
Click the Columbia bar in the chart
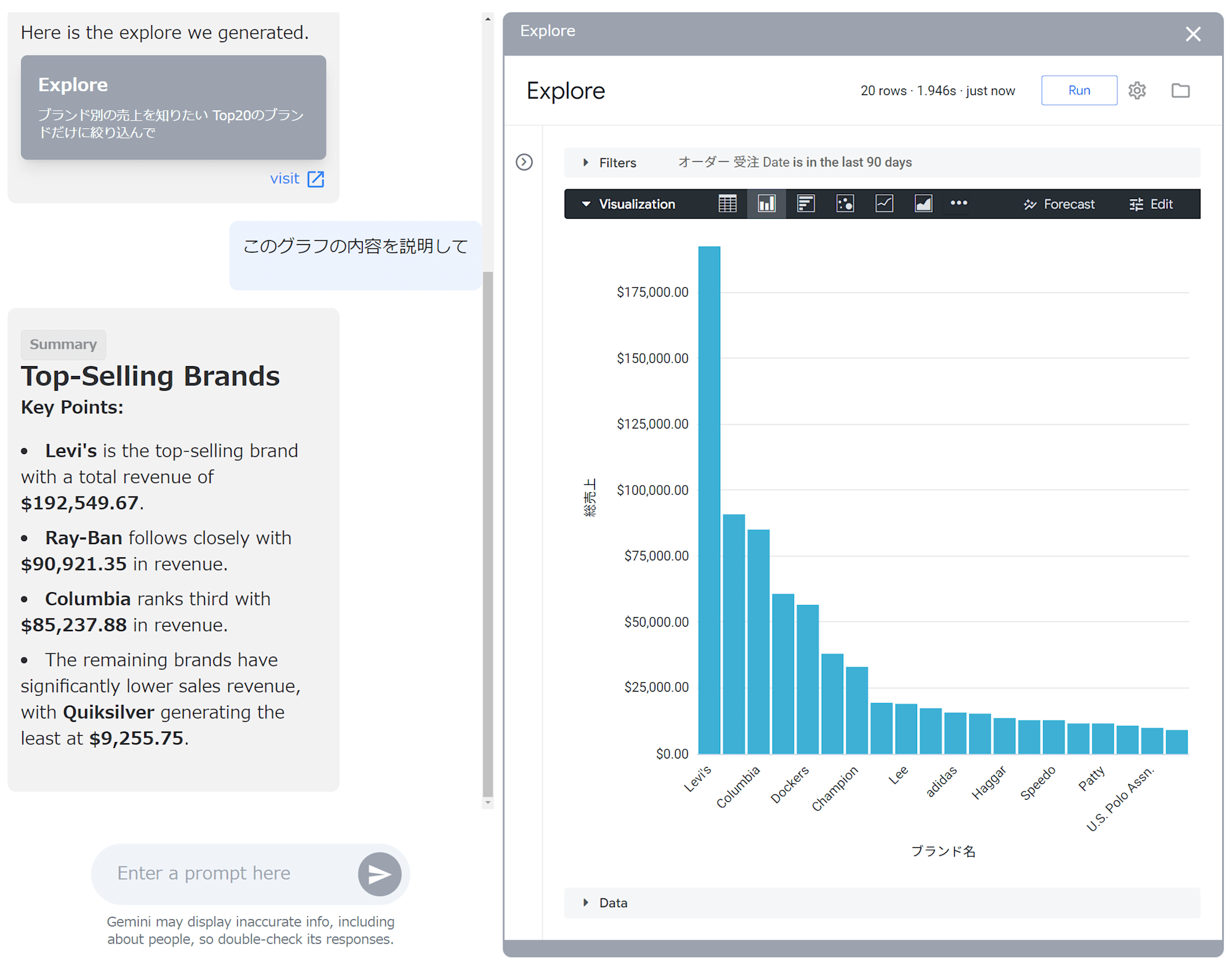758,642
